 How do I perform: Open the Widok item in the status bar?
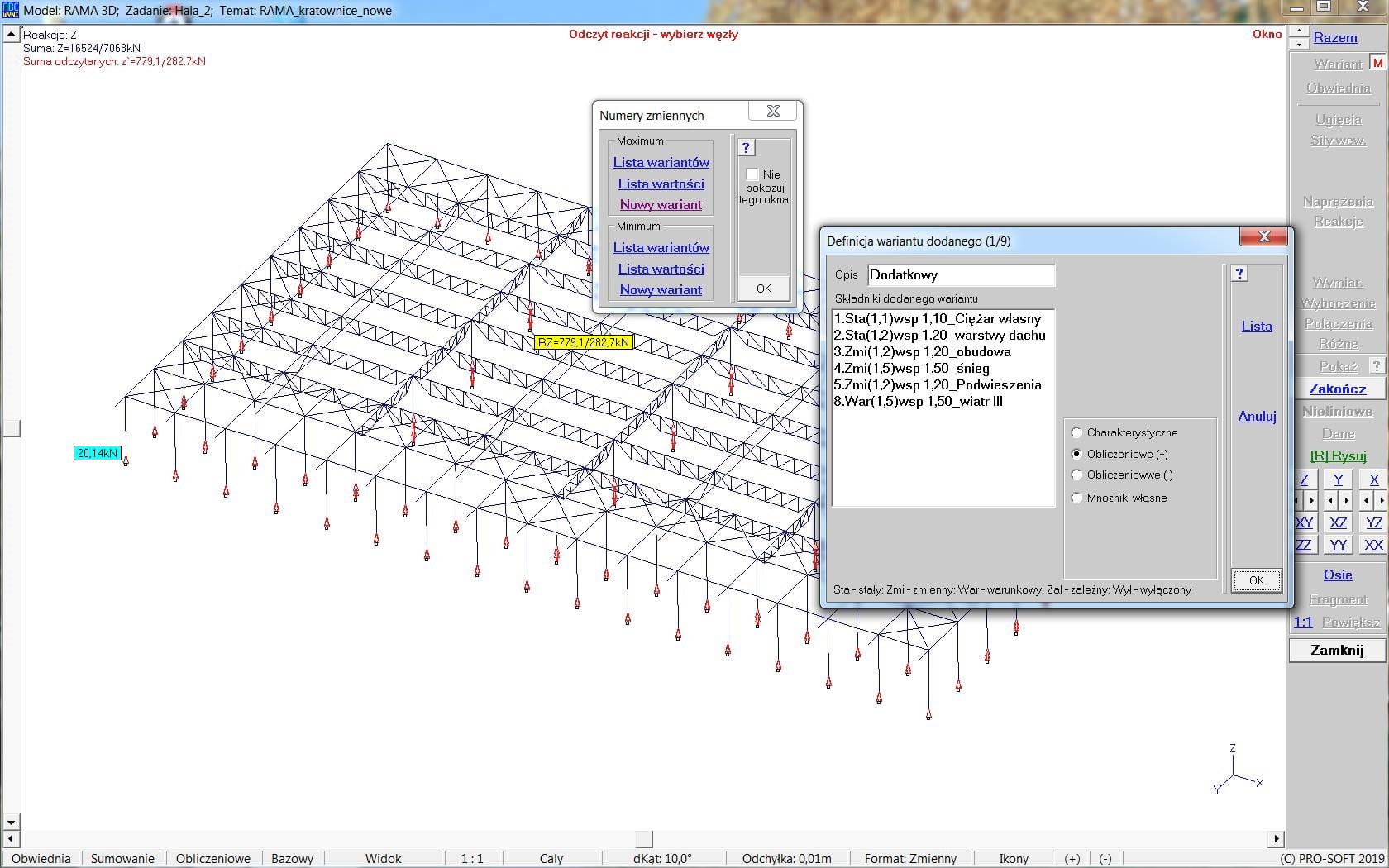[x=383, y=858]
